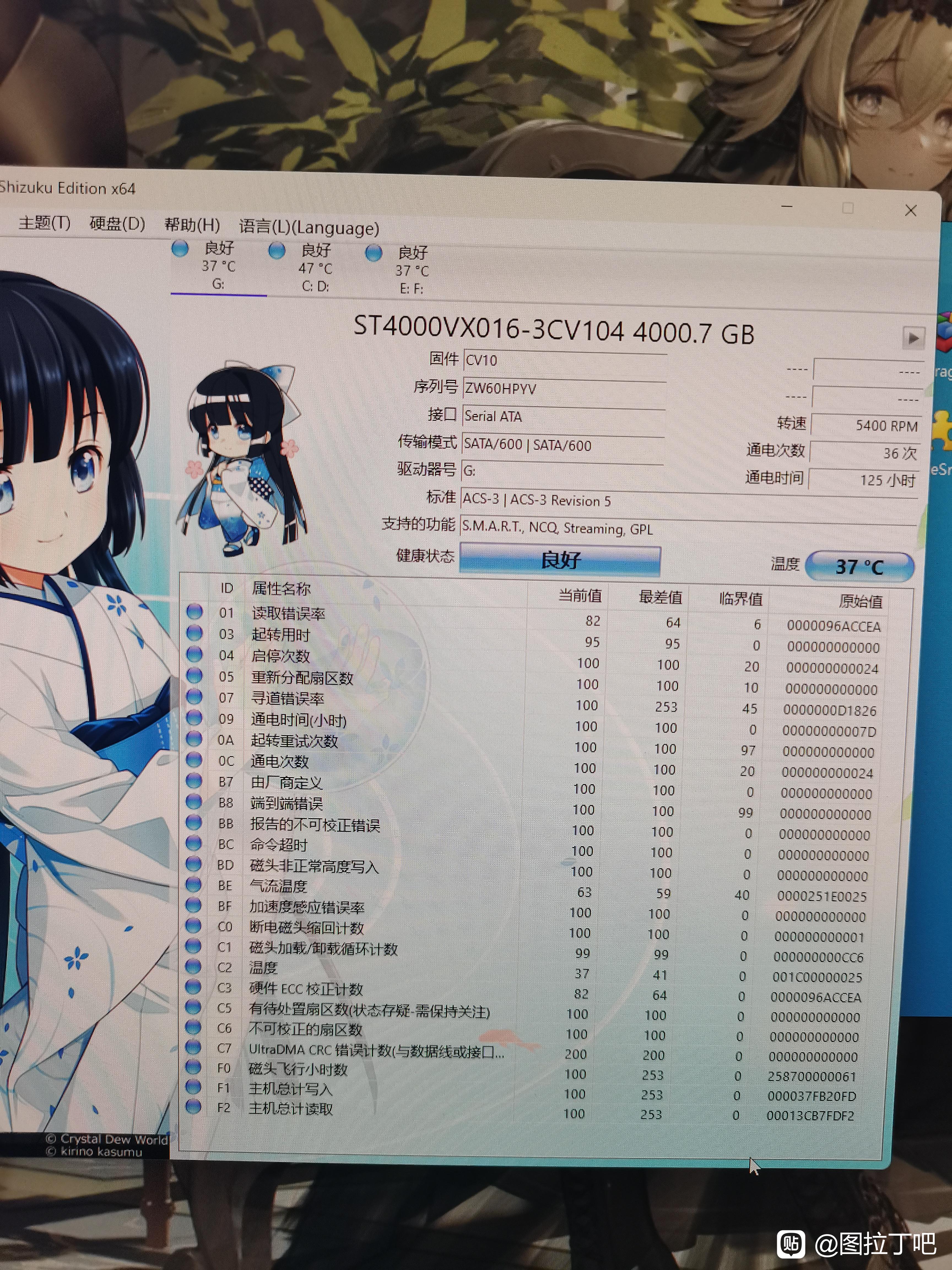Click the status orb for F0 磁头飞行小时数
Image resolution: width=952 pixels, height=1270 pixels.
[x=193, y=1068]
